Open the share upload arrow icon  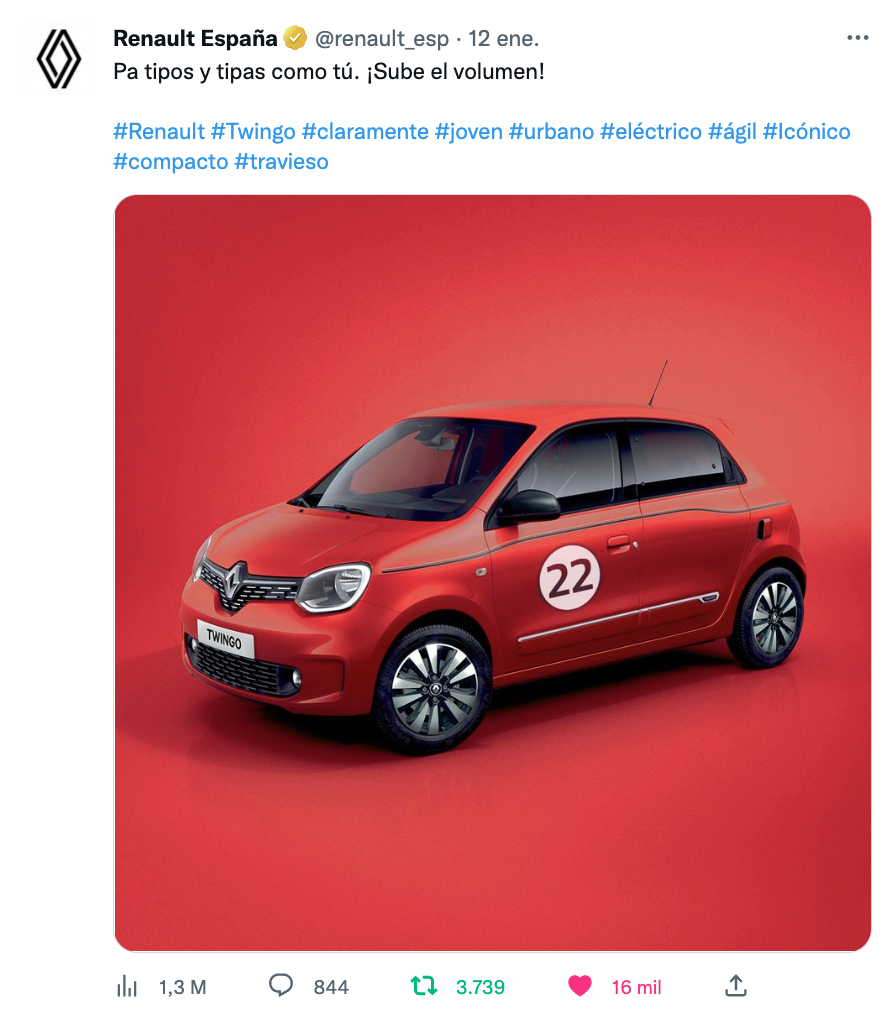pos(735,986)
